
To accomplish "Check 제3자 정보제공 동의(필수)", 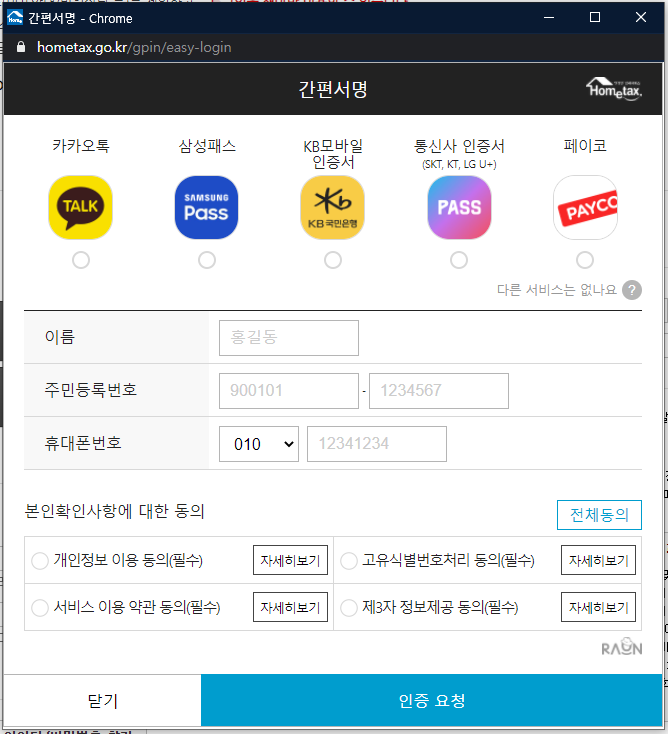I will [349, 608].
